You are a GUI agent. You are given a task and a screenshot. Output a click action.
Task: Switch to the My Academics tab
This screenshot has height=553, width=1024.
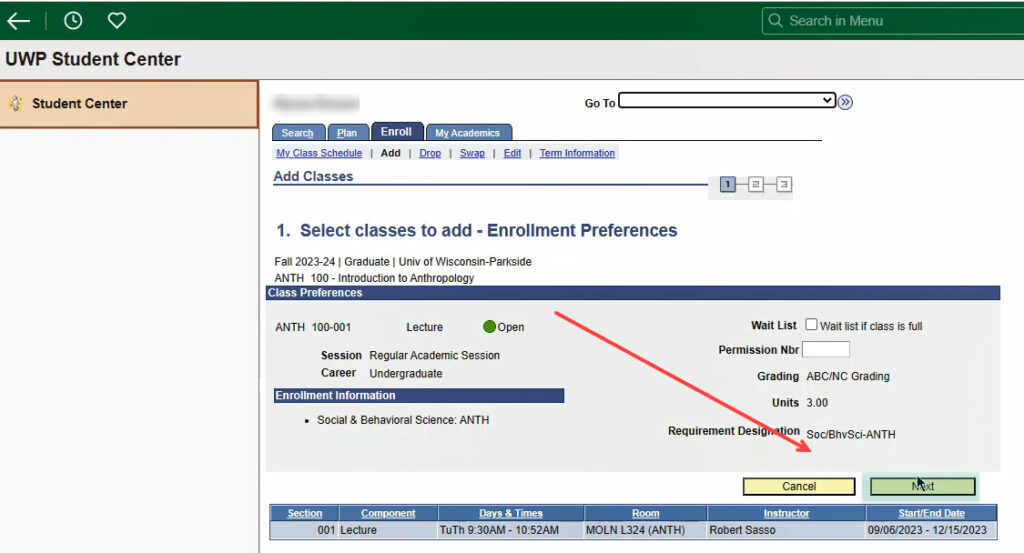[468, 133]
